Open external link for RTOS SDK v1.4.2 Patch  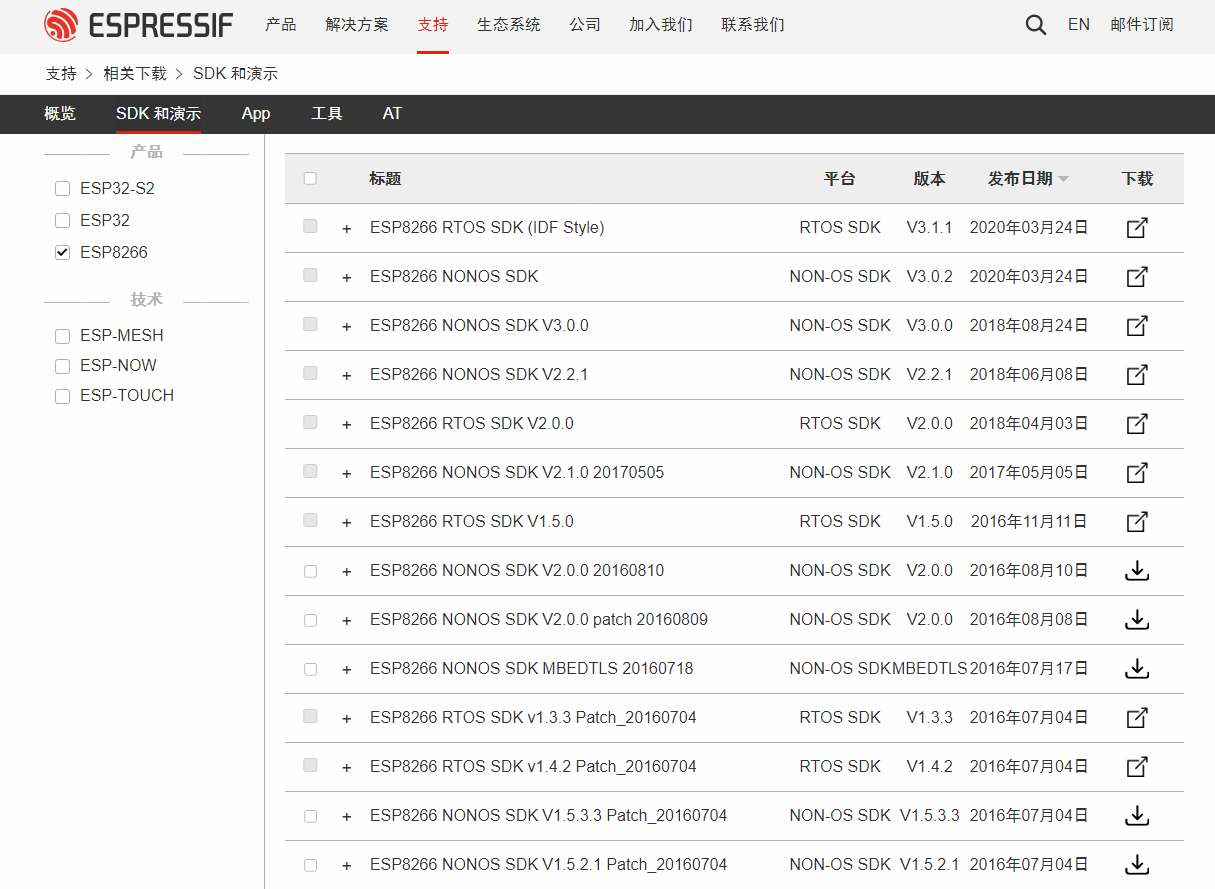tap(1137, 767)
